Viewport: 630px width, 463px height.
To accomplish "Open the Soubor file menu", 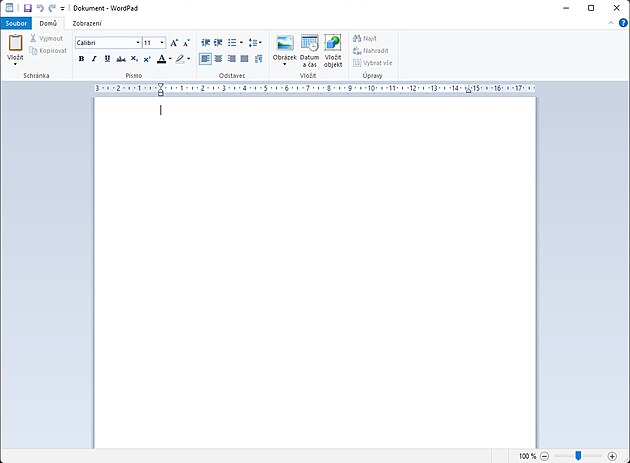I will click(17, 22).
